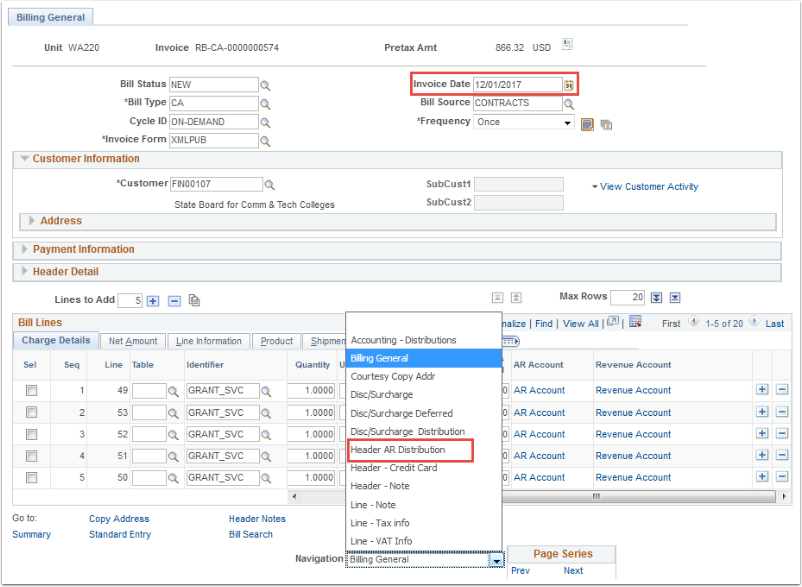
Task: Open the Invoice Date calendar picker
Action: pyautogui.click(x=569, y=85)
